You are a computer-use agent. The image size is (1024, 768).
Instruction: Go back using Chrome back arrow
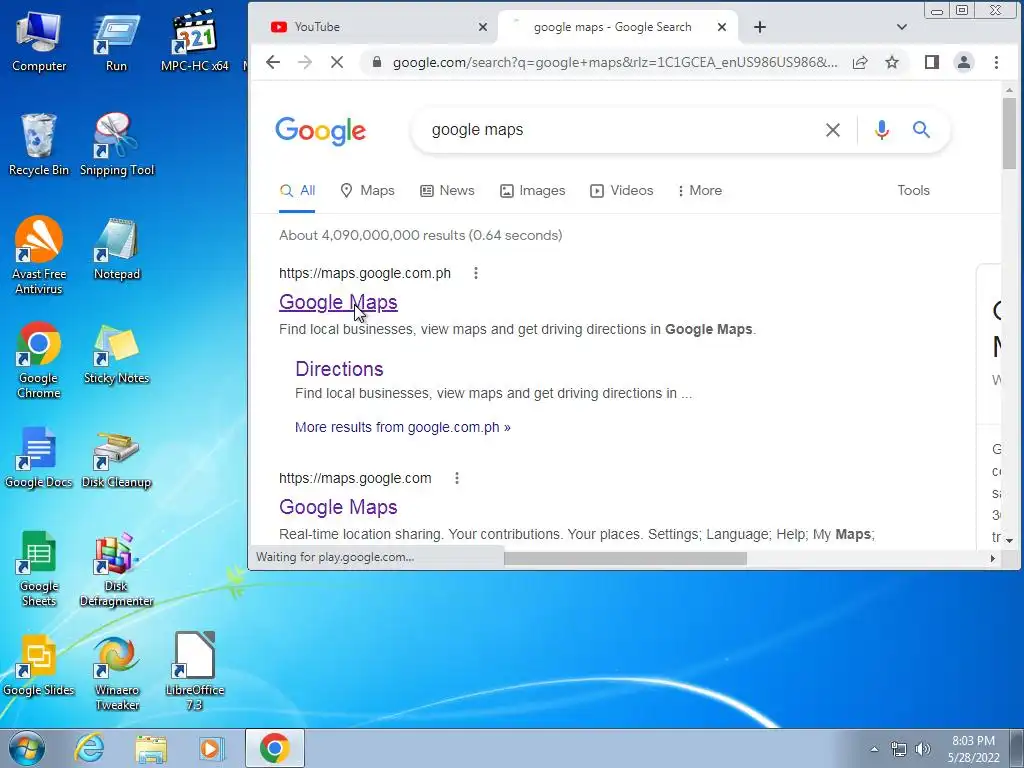click(273, 62)
